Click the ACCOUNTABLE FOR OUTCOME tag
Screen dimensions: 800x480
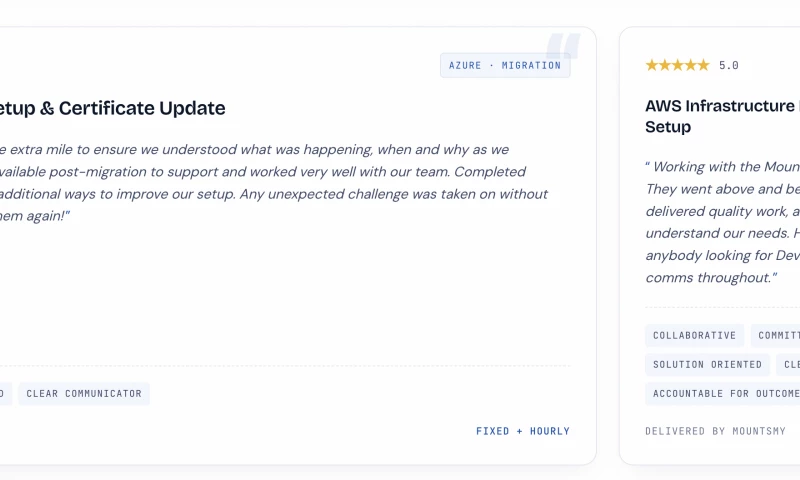[x=722, y=393]
